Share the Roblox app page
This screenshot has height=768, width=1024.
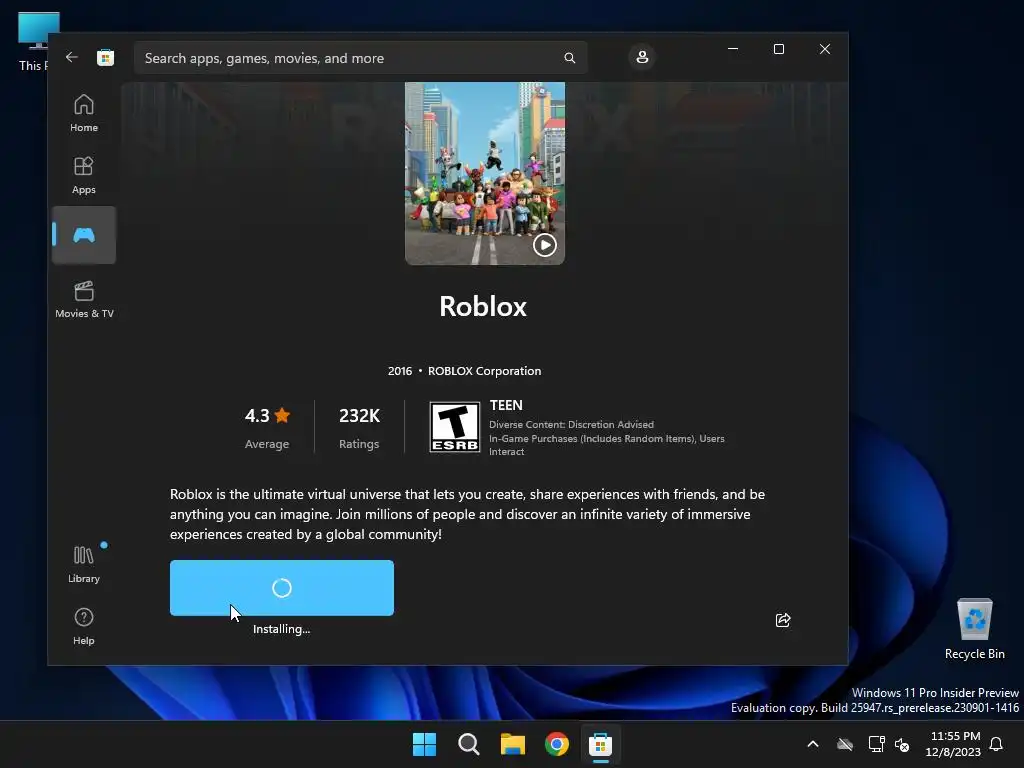point(782,620)
